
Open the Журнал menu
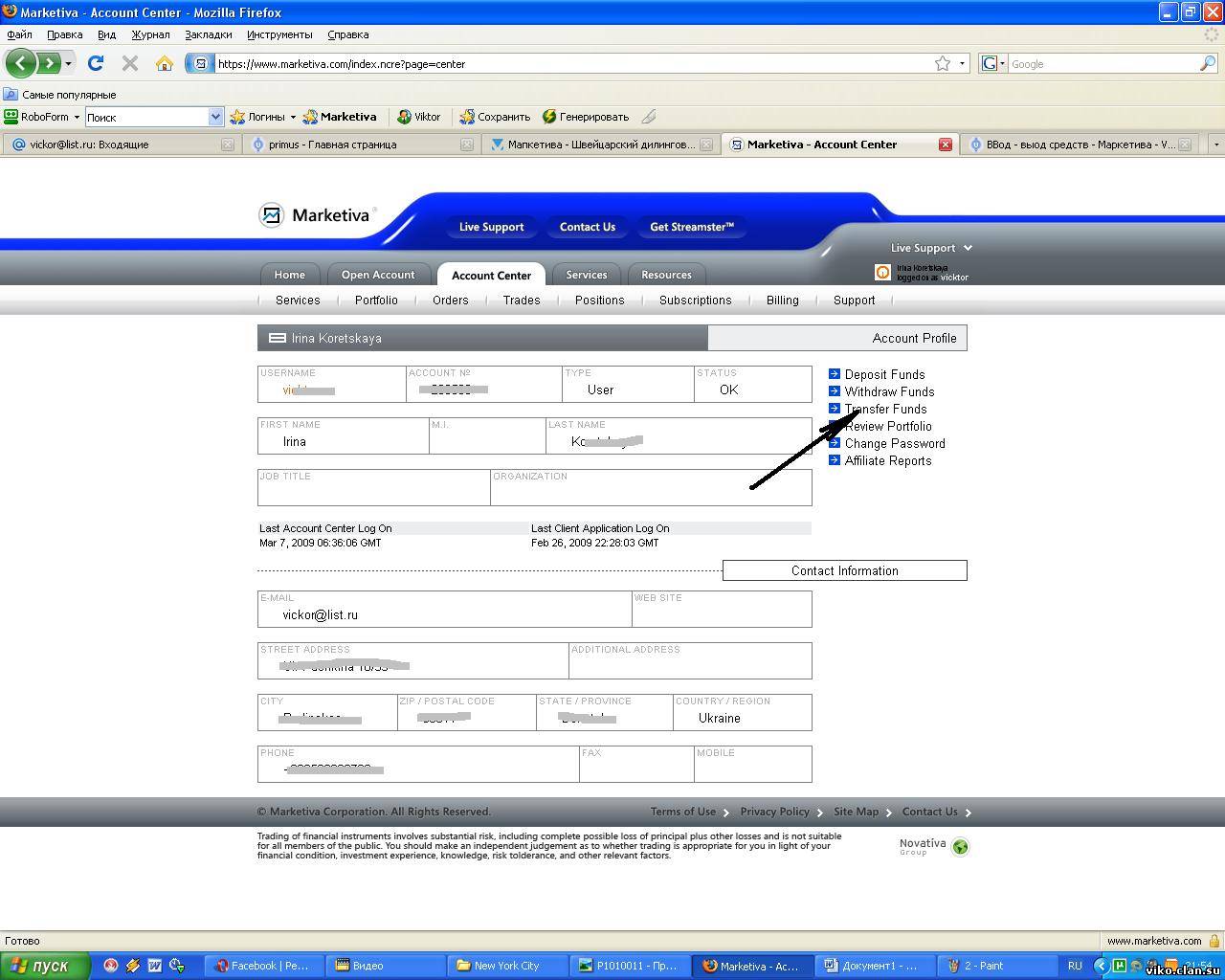click(x=150, y=34)
